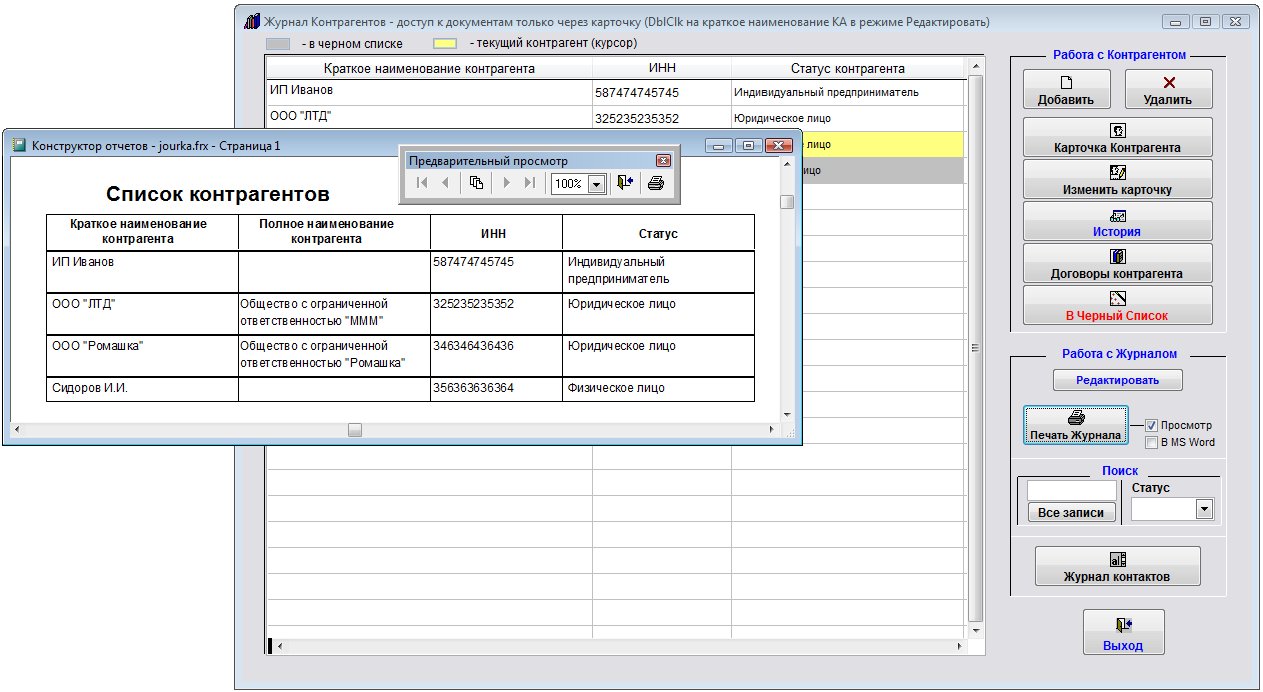Click Изменить карточку to edit the card

tap(1117, 180)
